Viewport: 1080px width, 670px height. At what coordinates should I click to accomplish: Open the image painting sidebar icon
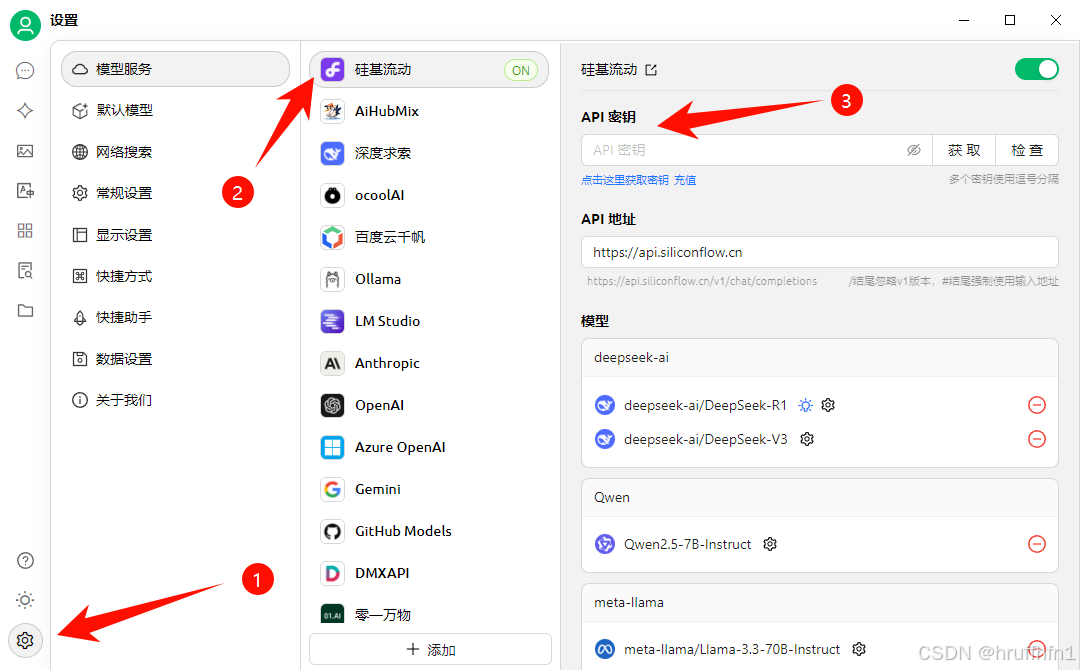pos(25,151)
